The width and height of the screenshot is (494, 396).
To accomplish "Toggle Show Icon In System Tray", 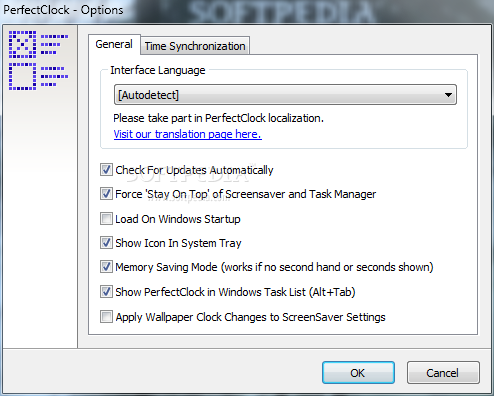I will click(106, 243).
